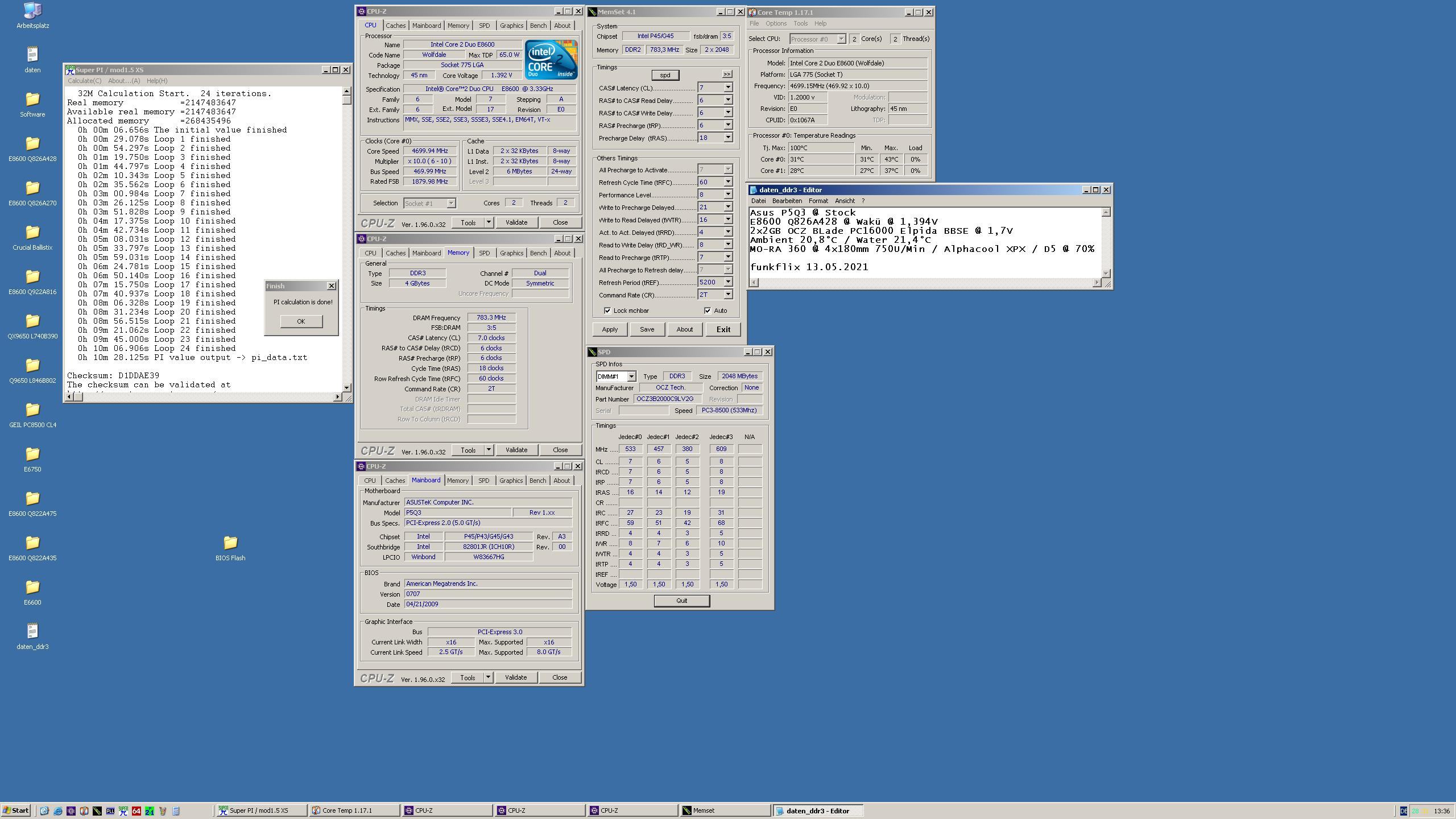Open the daten text file icon
This screenshot has height=819, width=1456.
32,60
